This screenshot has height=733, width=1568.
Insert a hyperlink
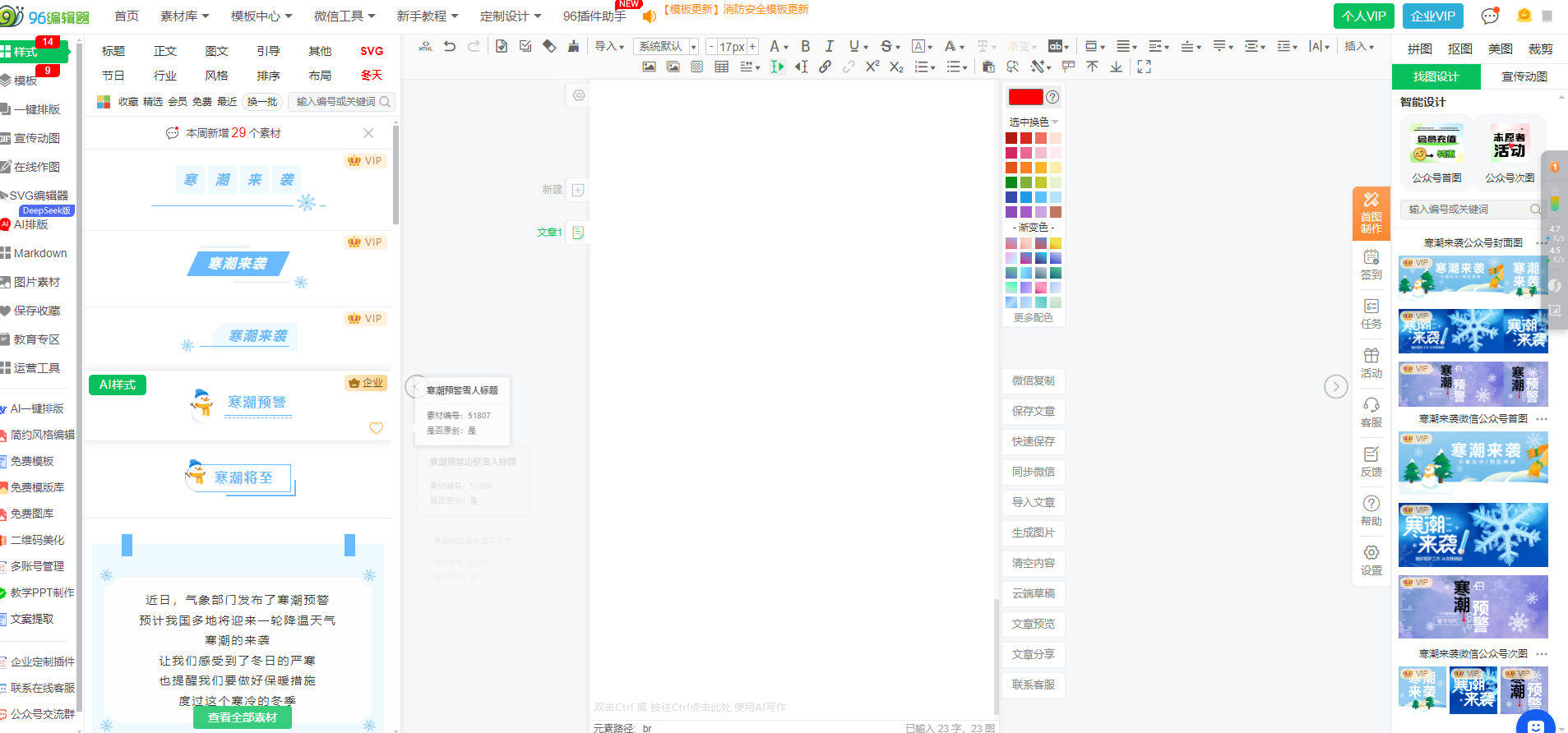coord(825,67)
